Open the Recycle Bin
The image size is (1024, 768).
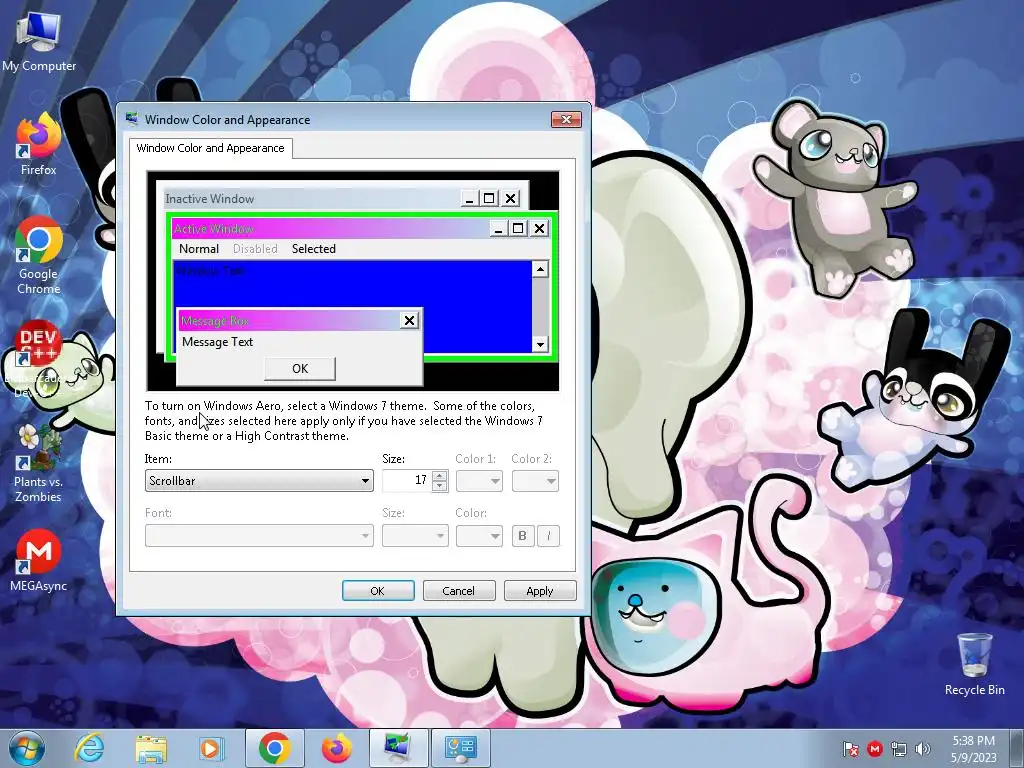pos(974,664)
